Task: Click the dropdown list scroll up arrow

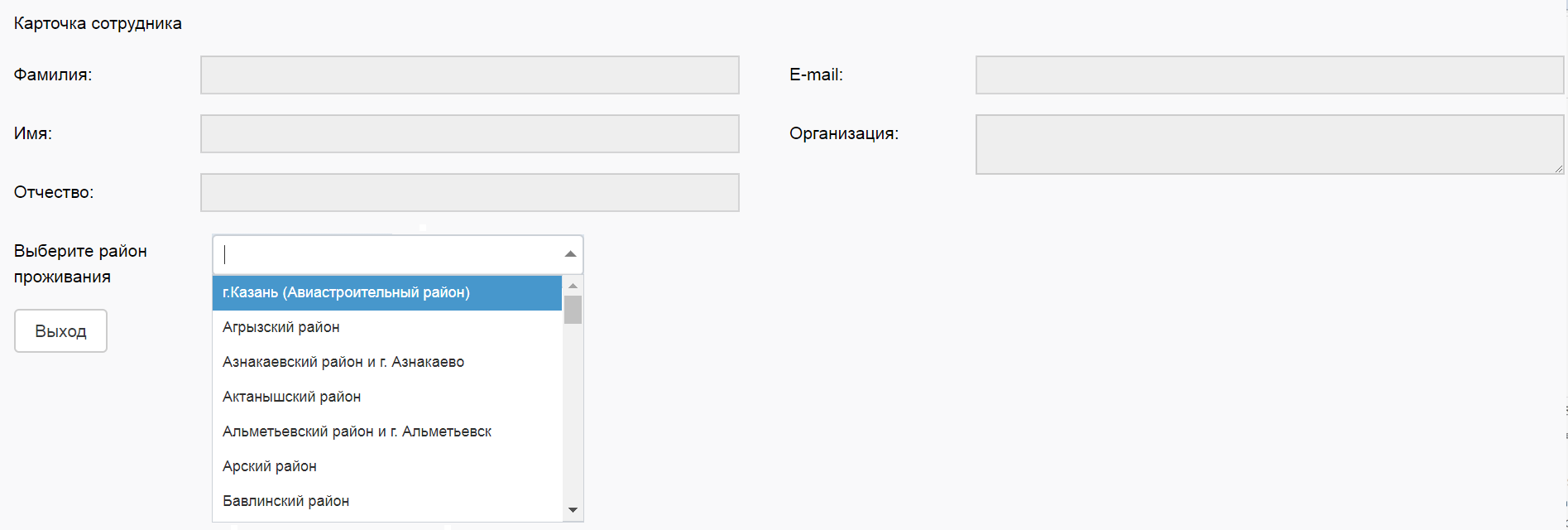Action: 573,286
